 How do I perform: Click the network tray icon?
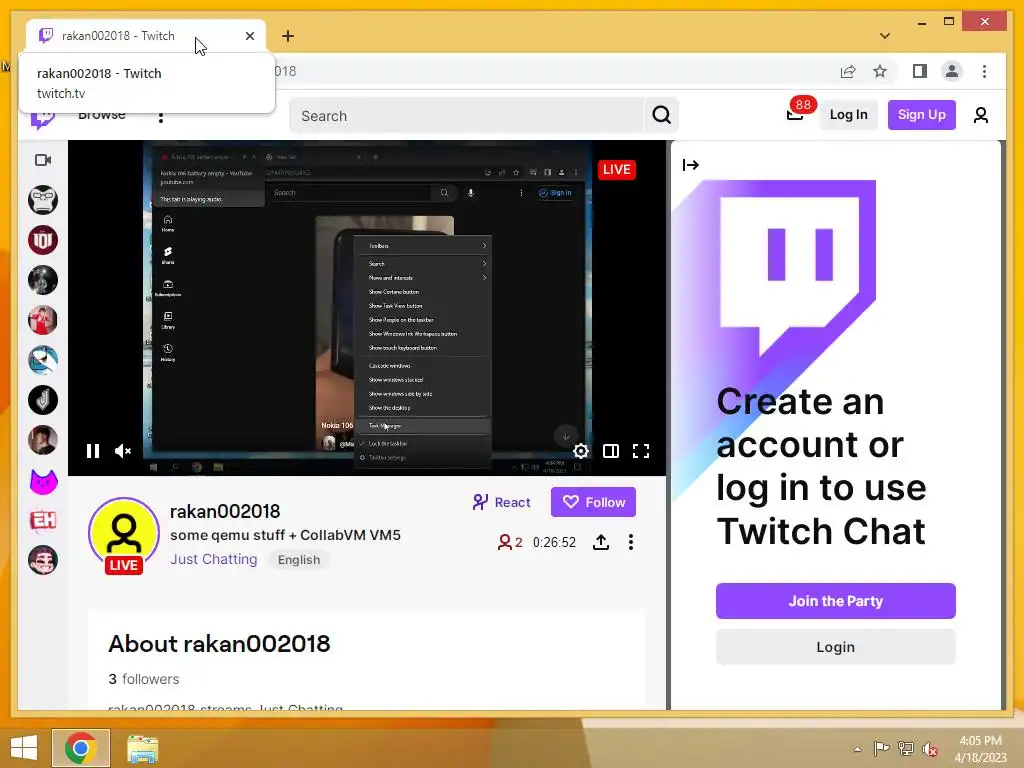point(906,749)
